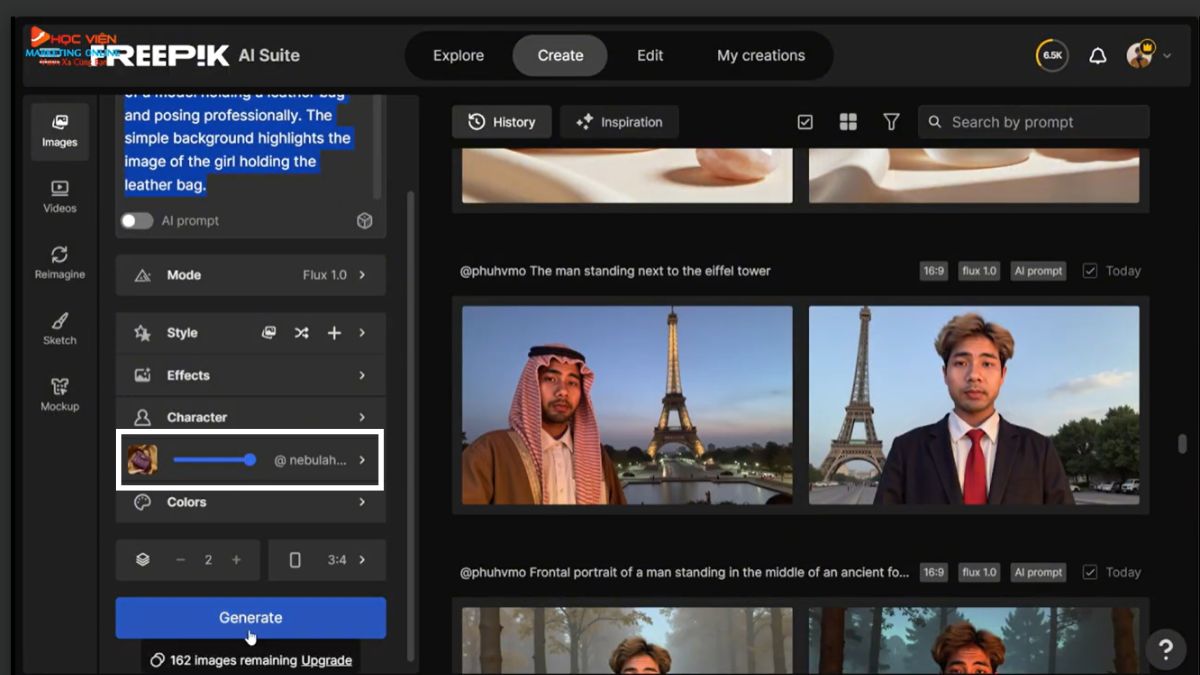Click the 16:9 tag on Eiffel tower row

coord(934,271)
